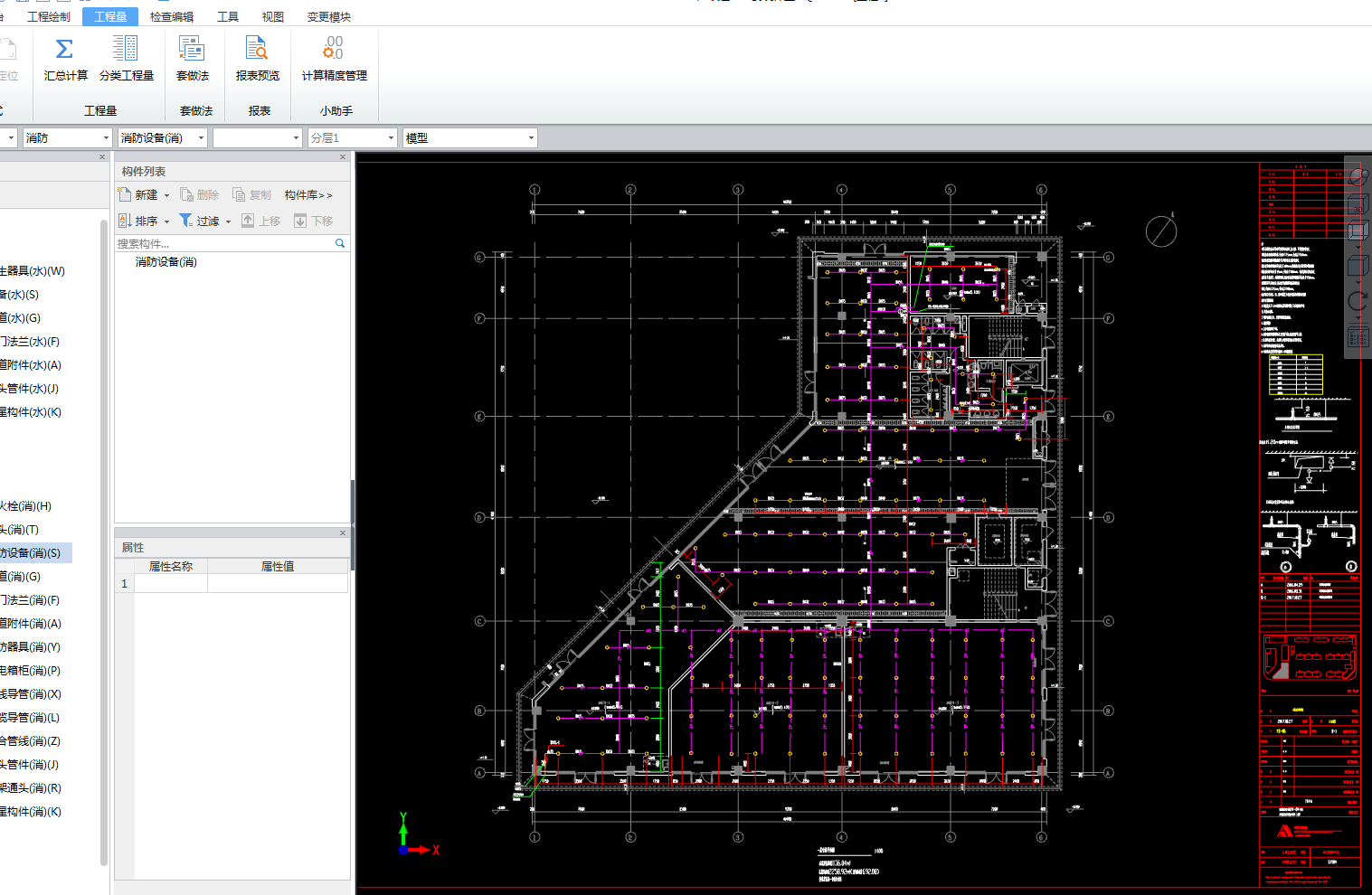Click the component search magnifier icon

340,243
